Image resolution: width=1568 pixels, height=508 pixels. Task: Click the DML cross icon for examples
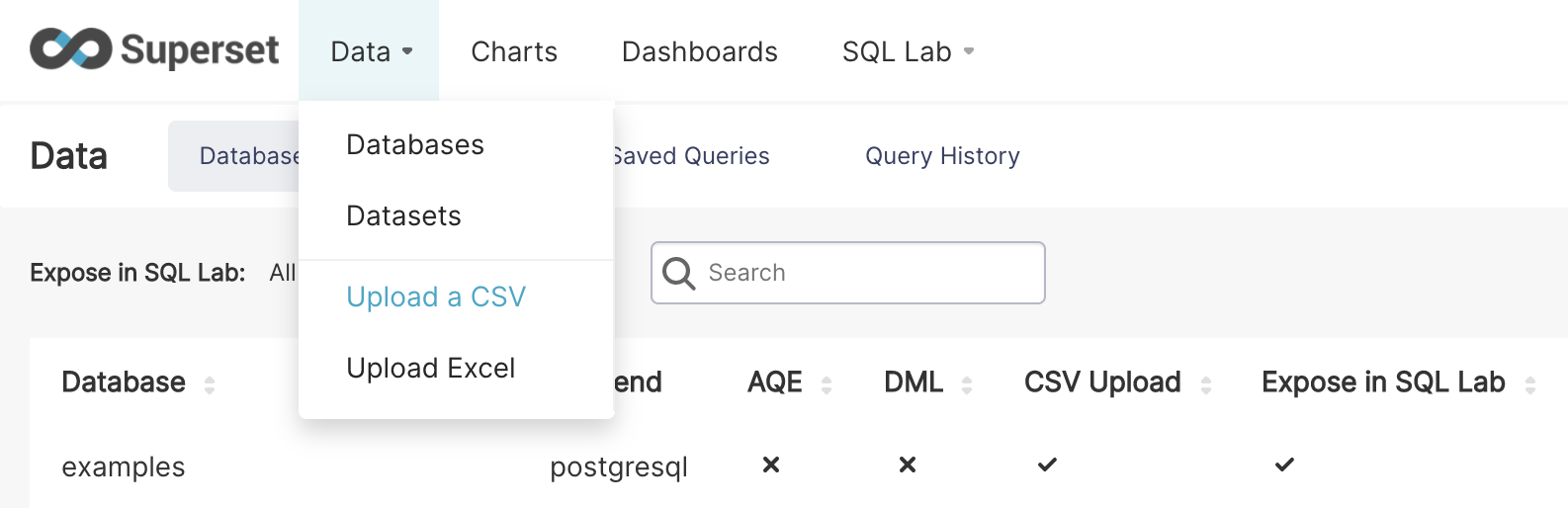coord(908,465)
